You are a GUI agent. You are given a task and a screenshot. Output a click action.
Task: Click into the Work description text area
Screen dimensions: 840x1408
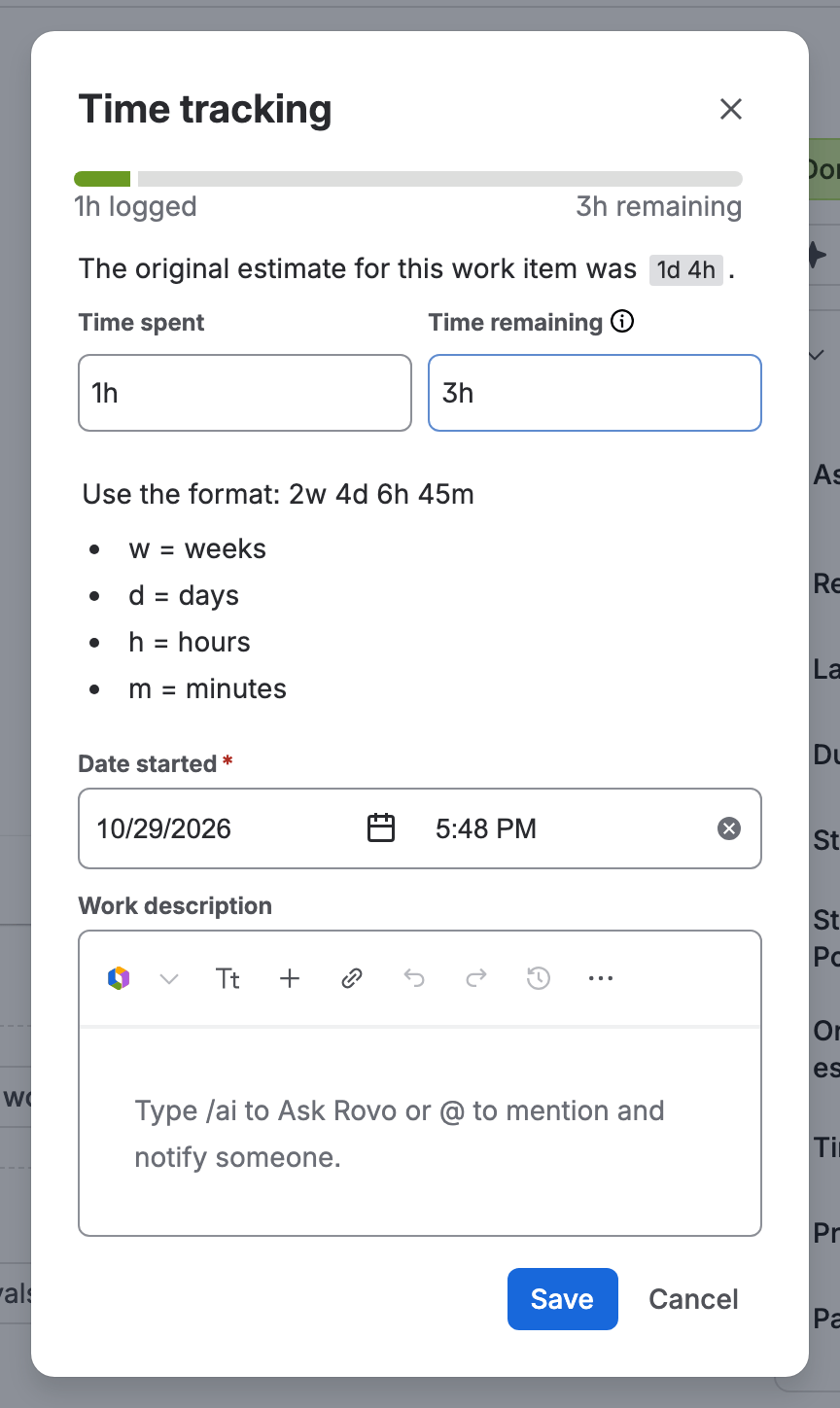coord(420,1133)
